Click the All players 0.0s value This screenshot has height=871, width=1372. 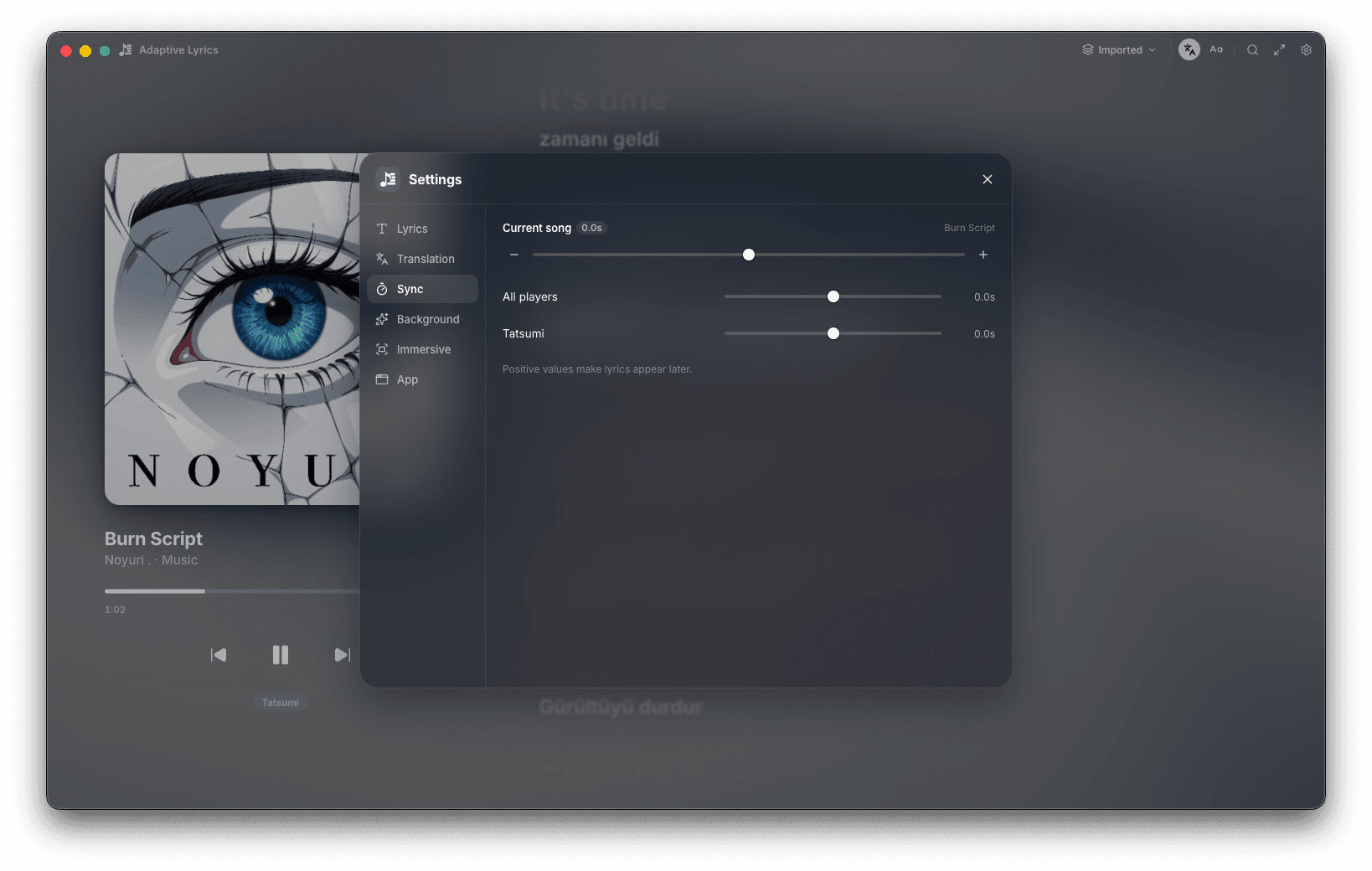pyautogui.click(x=984, y=297)
